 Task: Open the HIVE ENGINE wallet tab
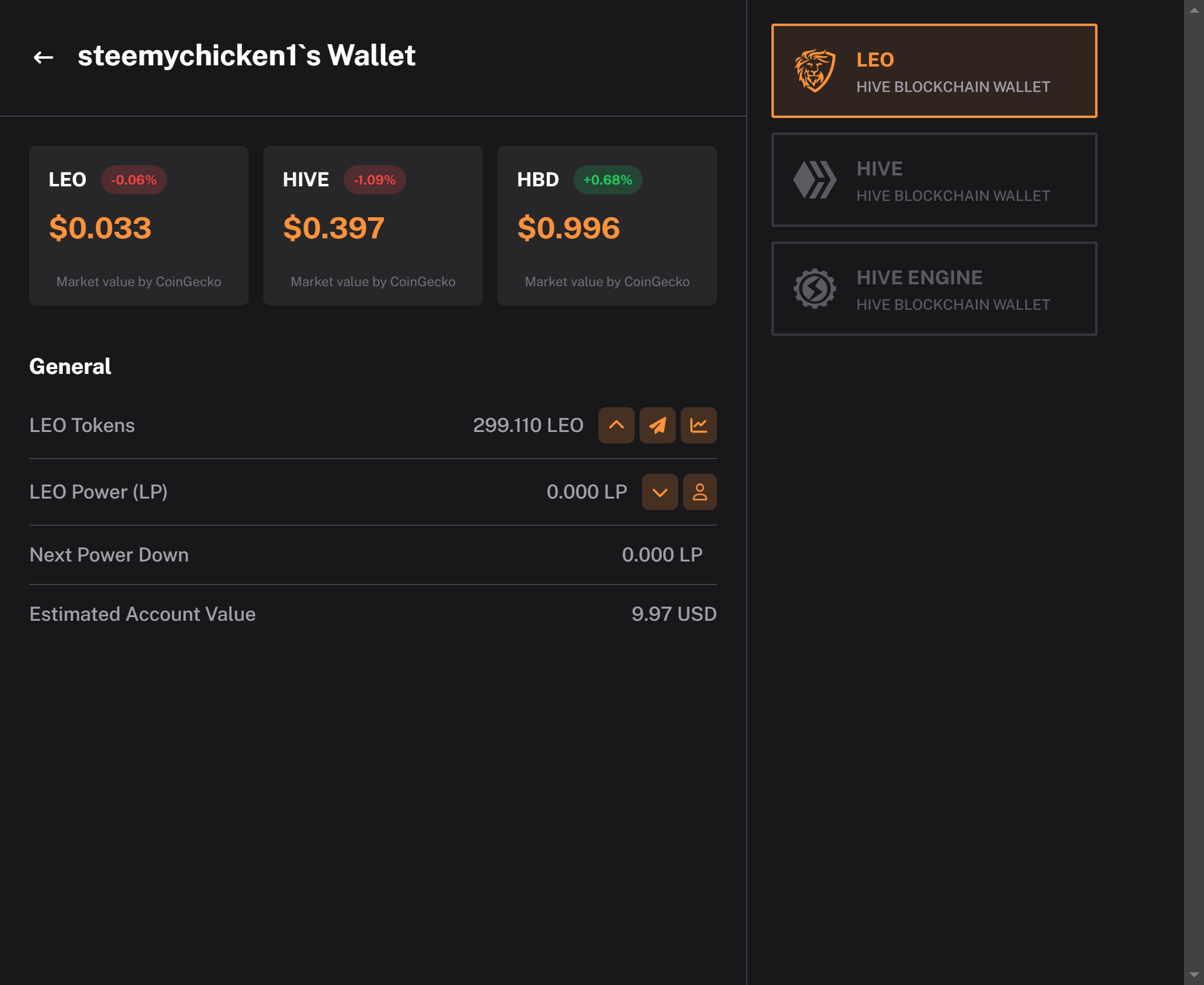coord(934,289)
